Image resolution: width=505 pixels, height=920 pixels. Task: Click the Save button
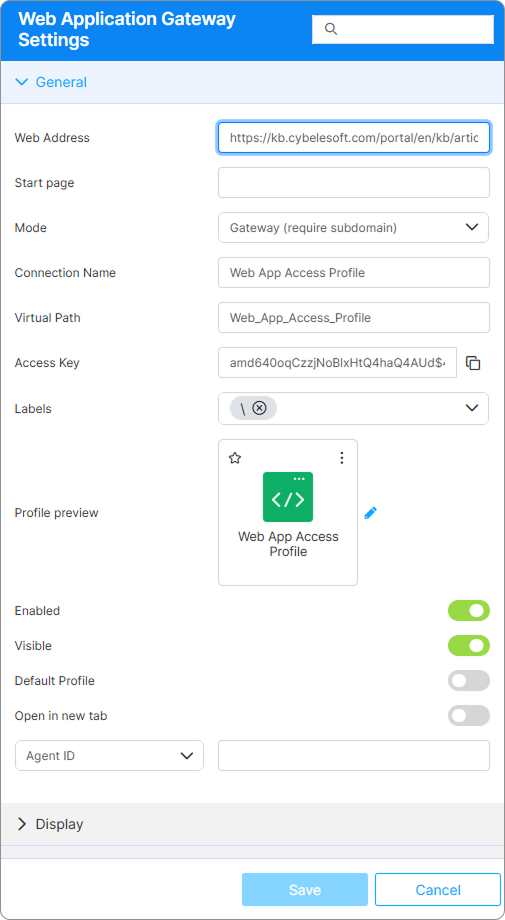(305, 889)
